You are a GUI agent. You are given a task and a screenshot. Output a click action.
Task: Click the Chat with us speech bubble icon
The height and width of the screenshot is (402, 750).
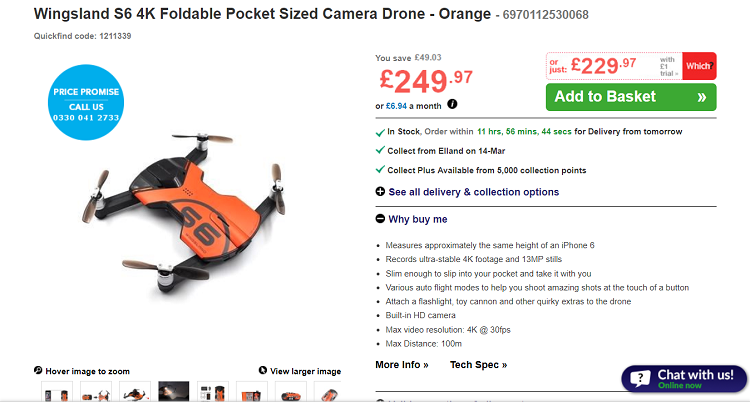click(x=640, y=379)
